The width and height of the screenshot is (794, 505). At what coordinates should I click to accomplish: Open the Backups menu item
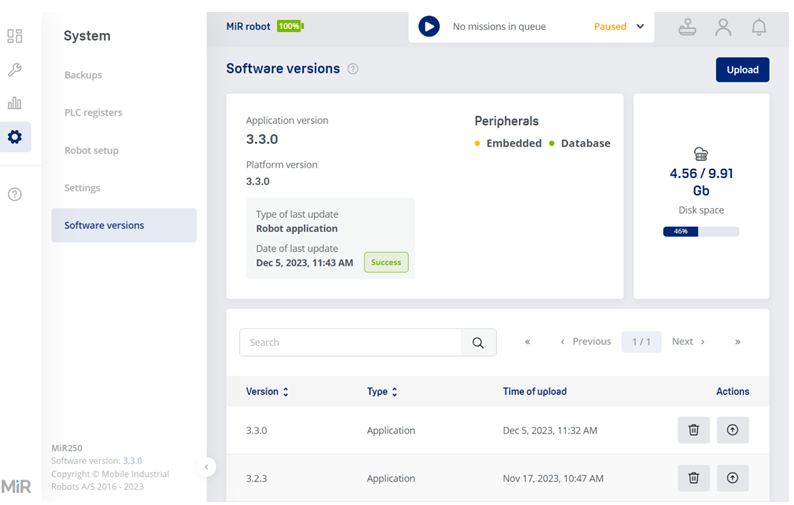(83, 75)
